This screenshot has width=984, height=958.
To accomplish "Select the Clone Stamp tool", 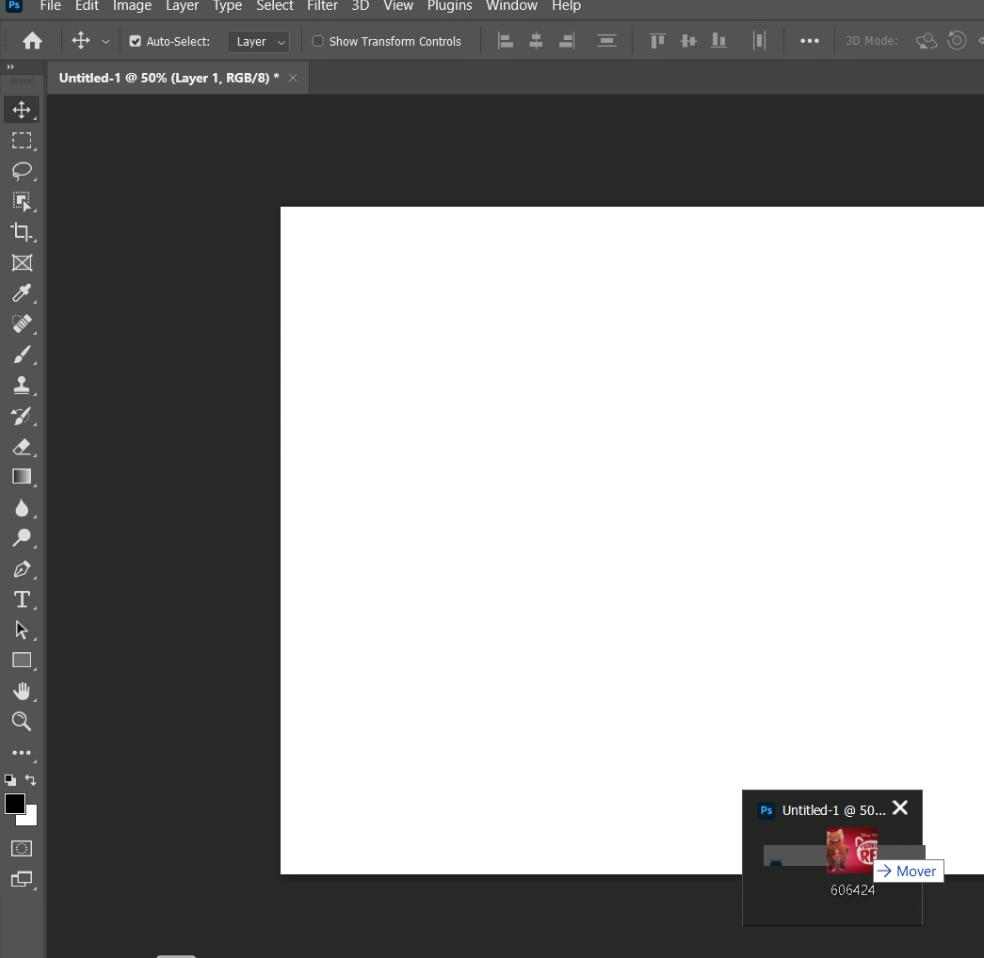I will pos(21,385).
